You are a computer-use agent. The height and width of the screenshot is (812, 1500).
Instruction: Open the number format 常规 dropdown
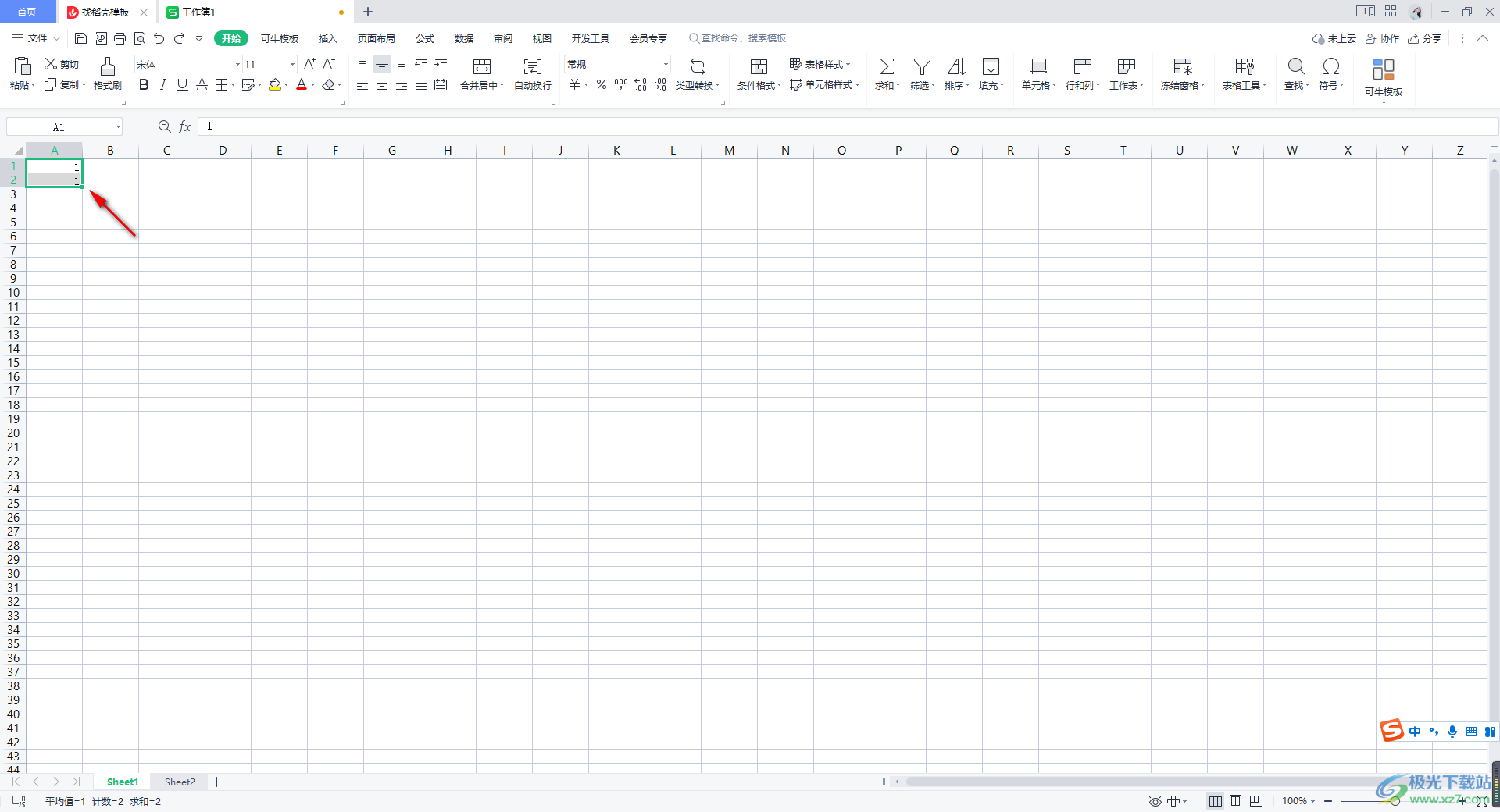[666, 64]
